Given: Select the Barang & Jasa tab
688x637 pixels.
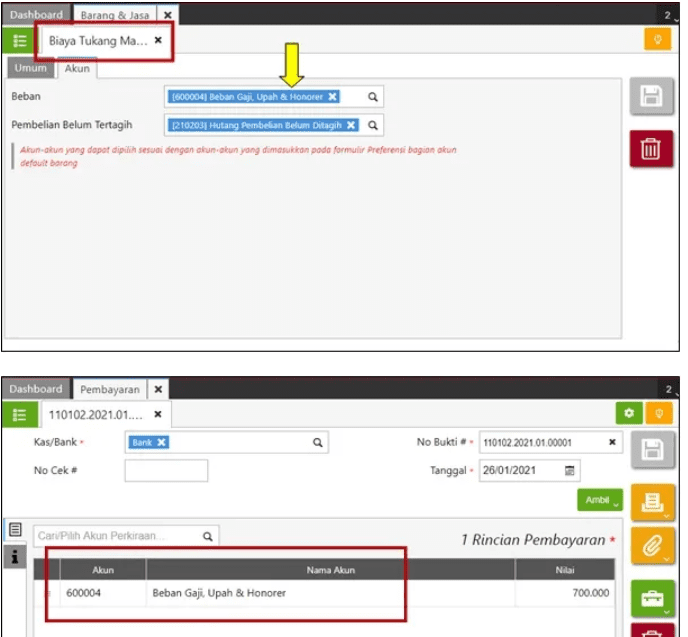Looking at the screenshot, I should (x=115, y=15).
